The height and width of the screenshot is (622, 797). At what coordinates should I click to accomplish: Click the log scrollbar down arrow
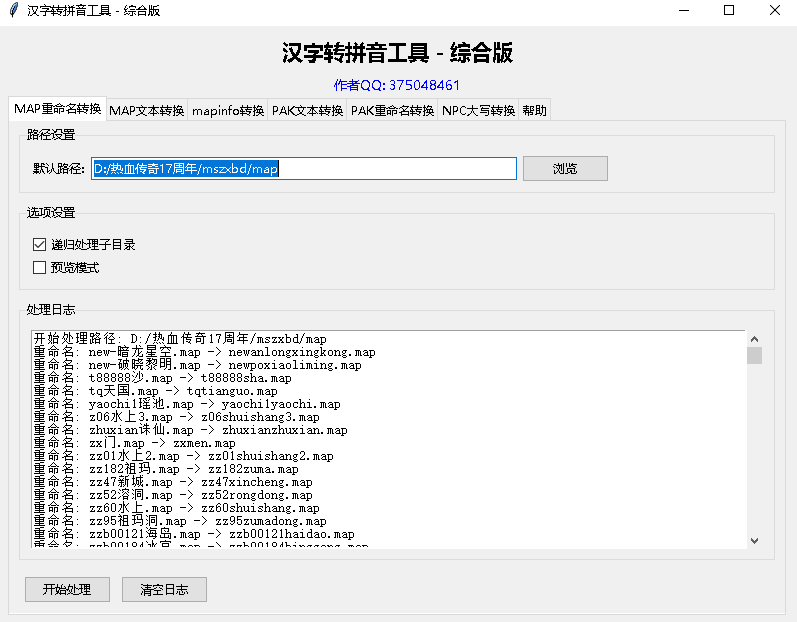tap(754, 540)
